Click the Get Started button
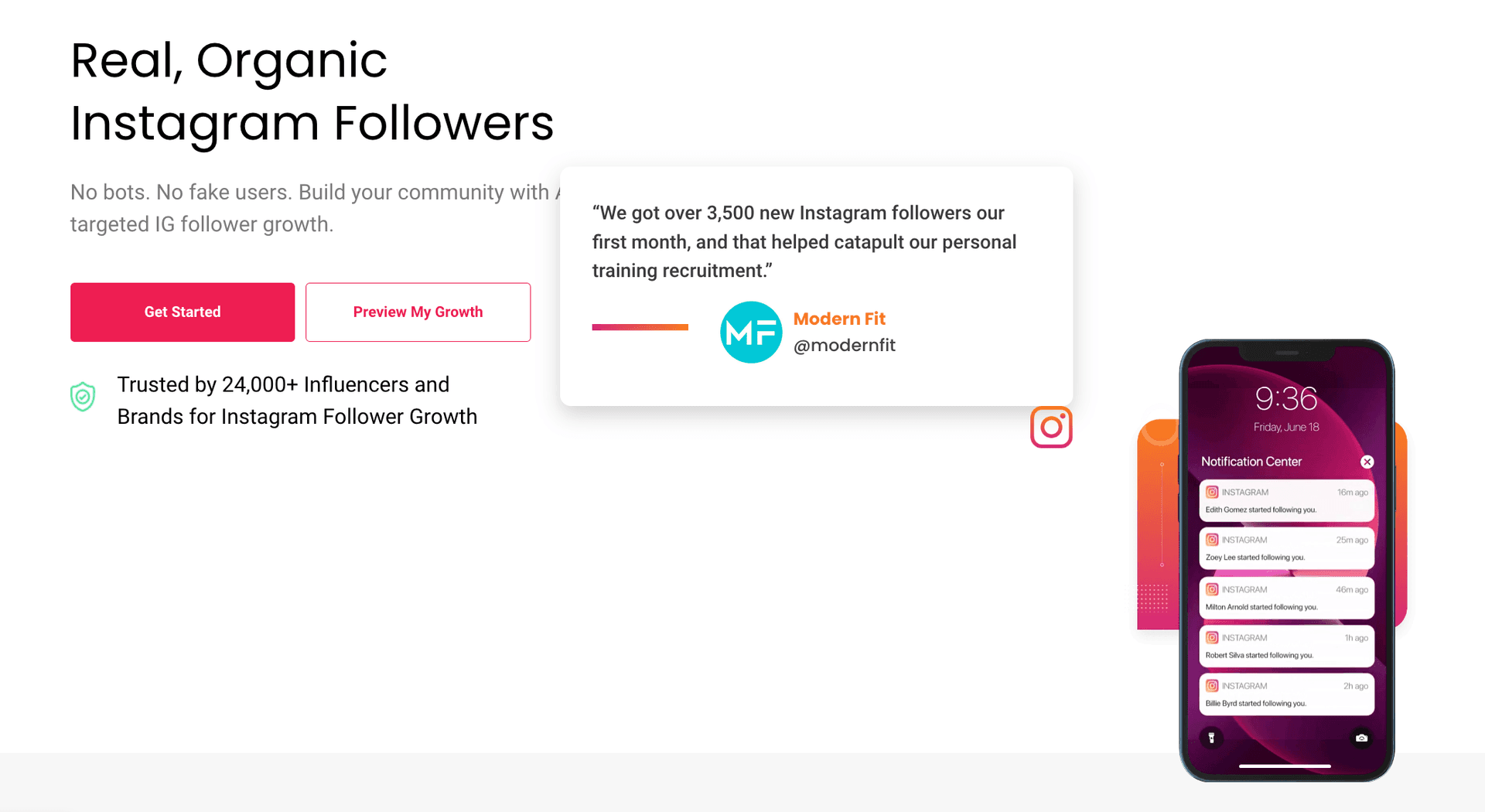The height and width of the screenshot is (812, 1485). (183, 312)
